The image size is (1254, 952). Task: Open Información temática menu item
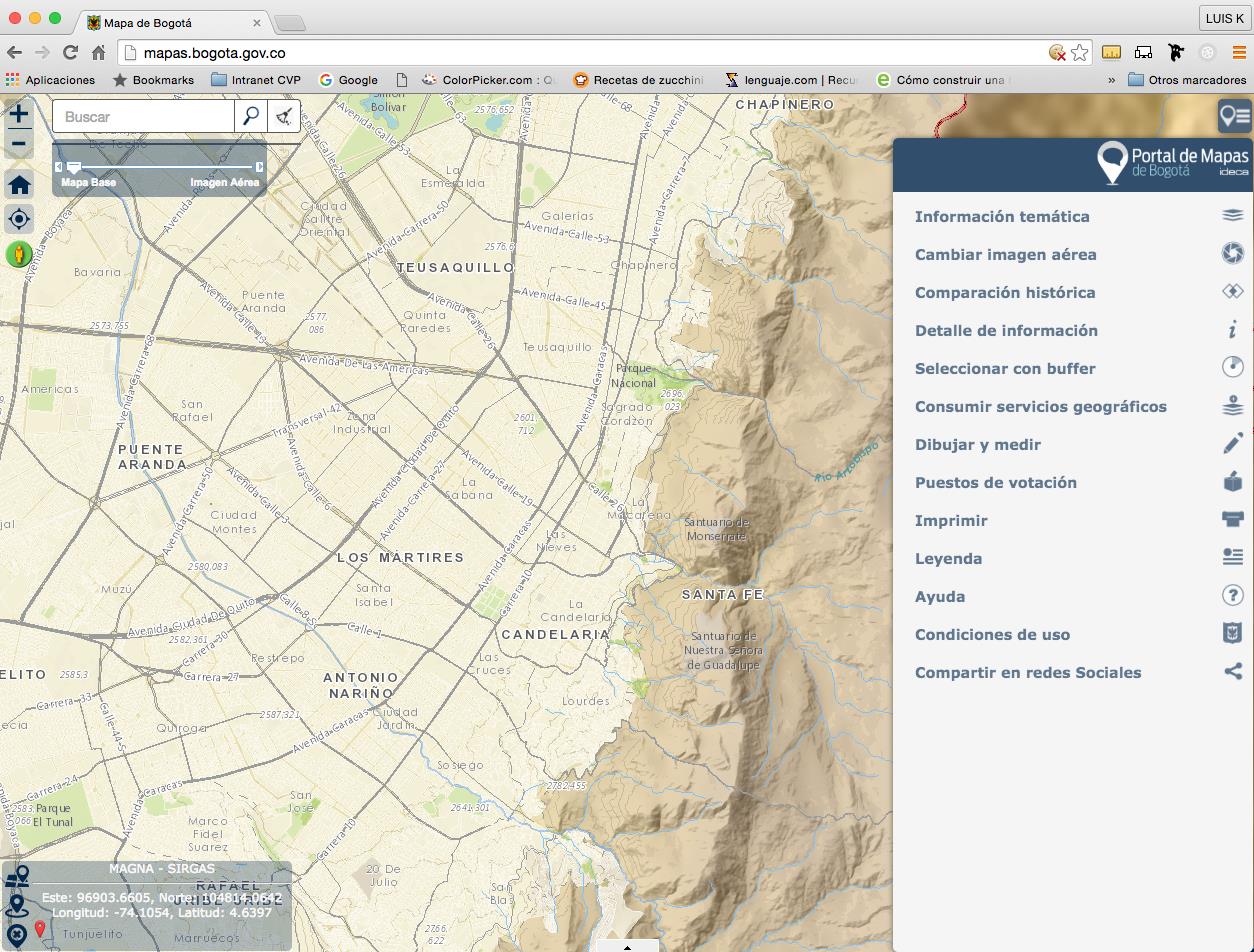(x=1002, y=216)
